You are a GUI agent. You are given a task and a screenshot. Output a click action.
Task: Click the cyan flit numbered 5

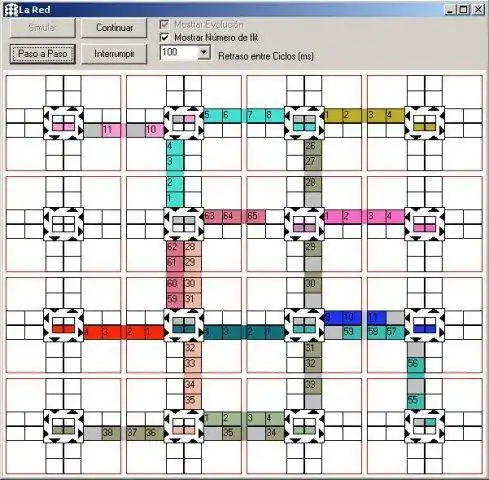213,115
